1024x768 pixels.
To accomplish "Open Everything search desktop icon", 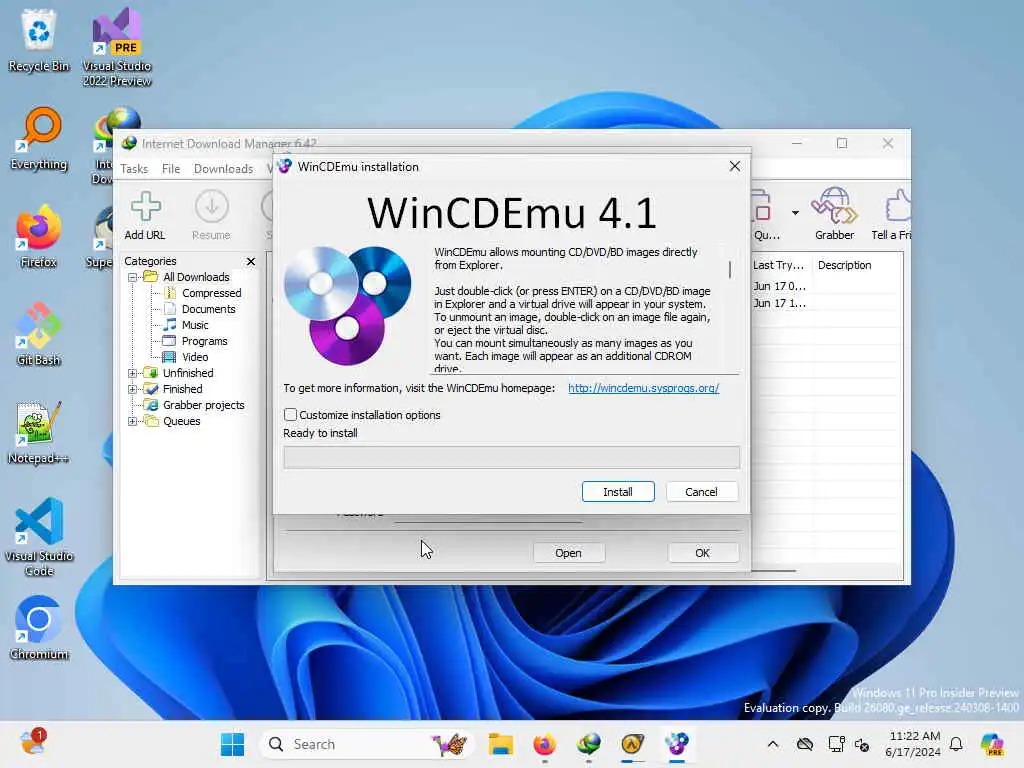I will click(x=39, y=138).
